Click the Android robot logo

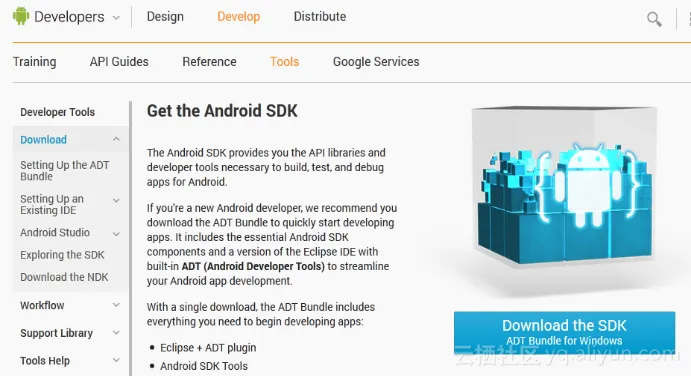click(x=21, y=16)
